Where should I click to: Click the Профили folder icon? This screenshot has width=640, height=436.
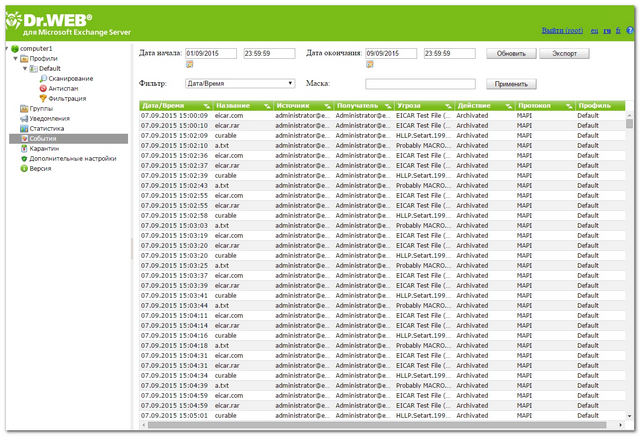point(24,58)
